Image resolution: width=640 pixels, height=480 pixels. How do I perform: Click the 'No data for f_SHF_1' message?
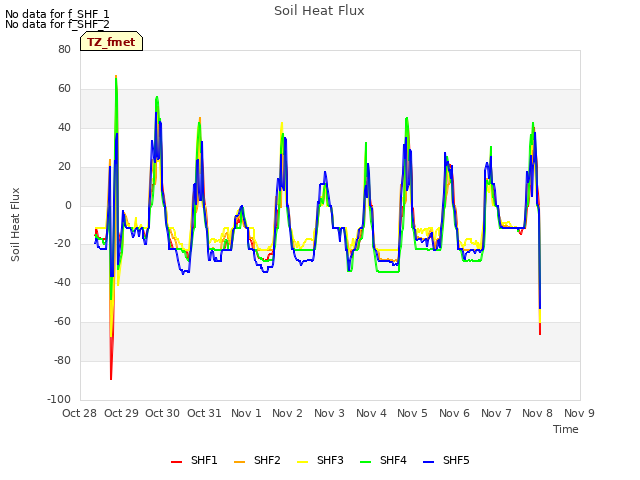click(57, 14)
